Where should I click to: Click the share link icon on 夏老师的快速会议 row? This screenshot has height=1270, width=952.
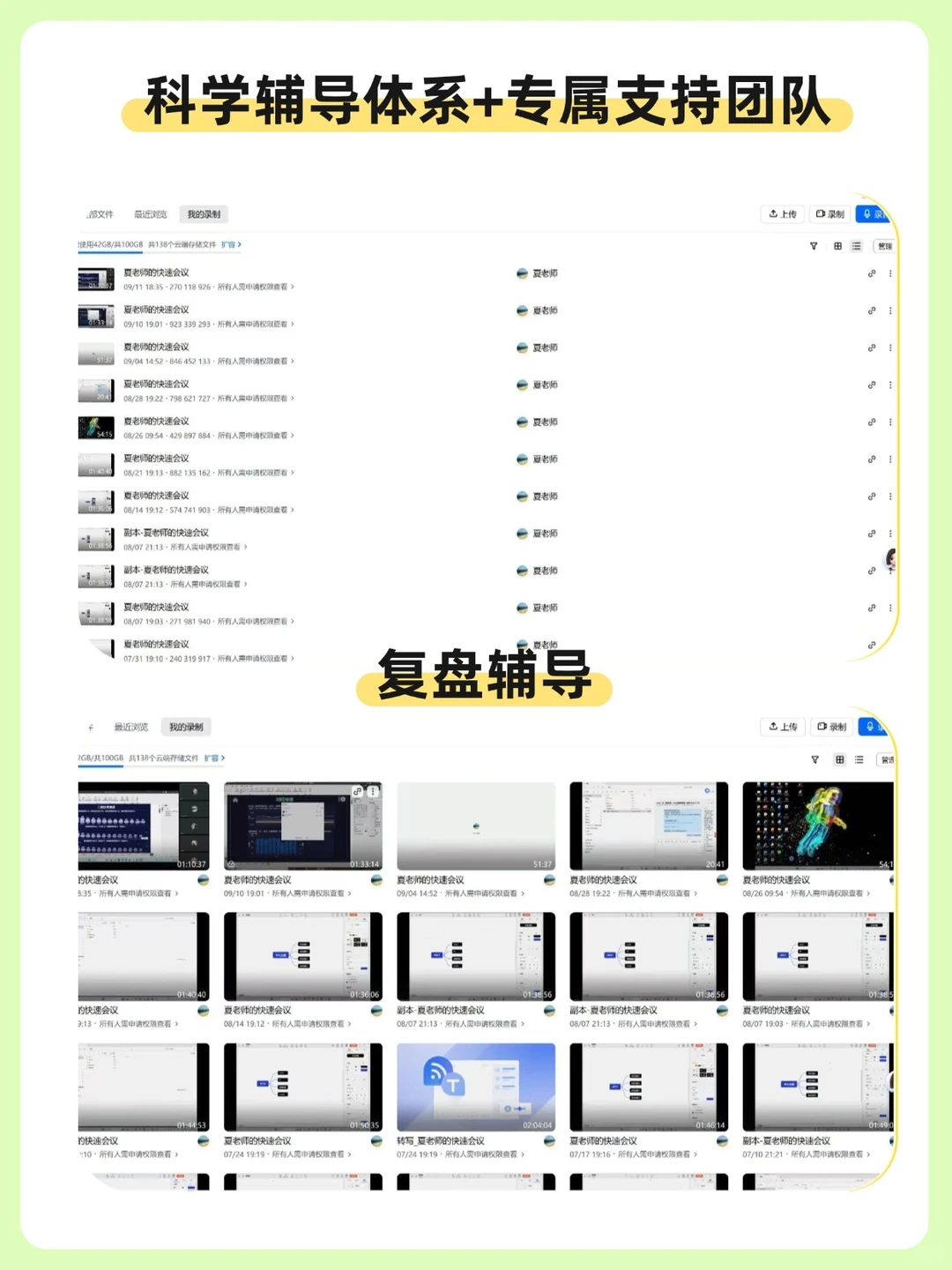pyautogui.click(x=872, y=273)
